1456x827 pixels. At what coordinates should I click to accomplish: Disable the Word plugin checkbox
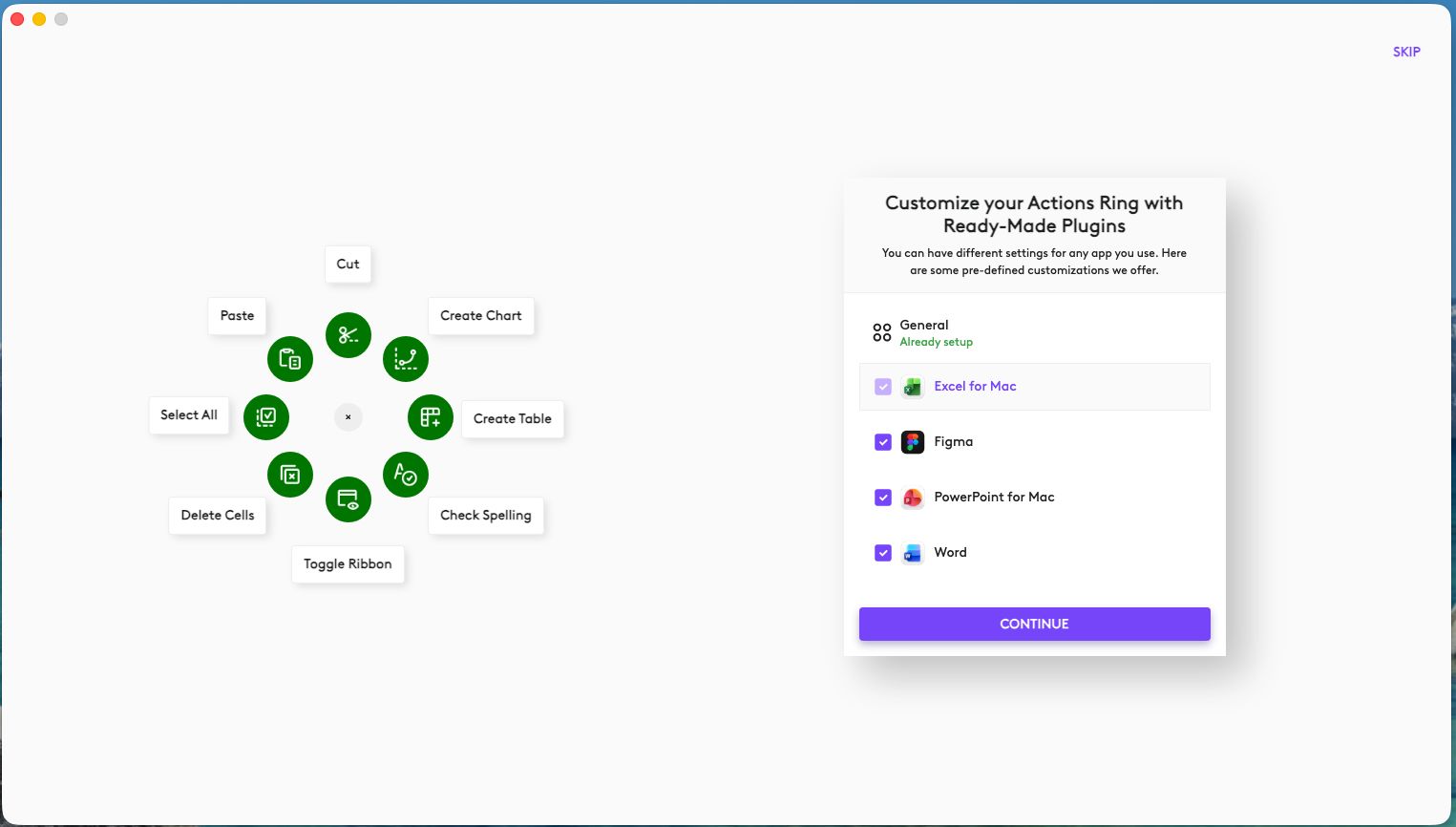coord(883,553)
